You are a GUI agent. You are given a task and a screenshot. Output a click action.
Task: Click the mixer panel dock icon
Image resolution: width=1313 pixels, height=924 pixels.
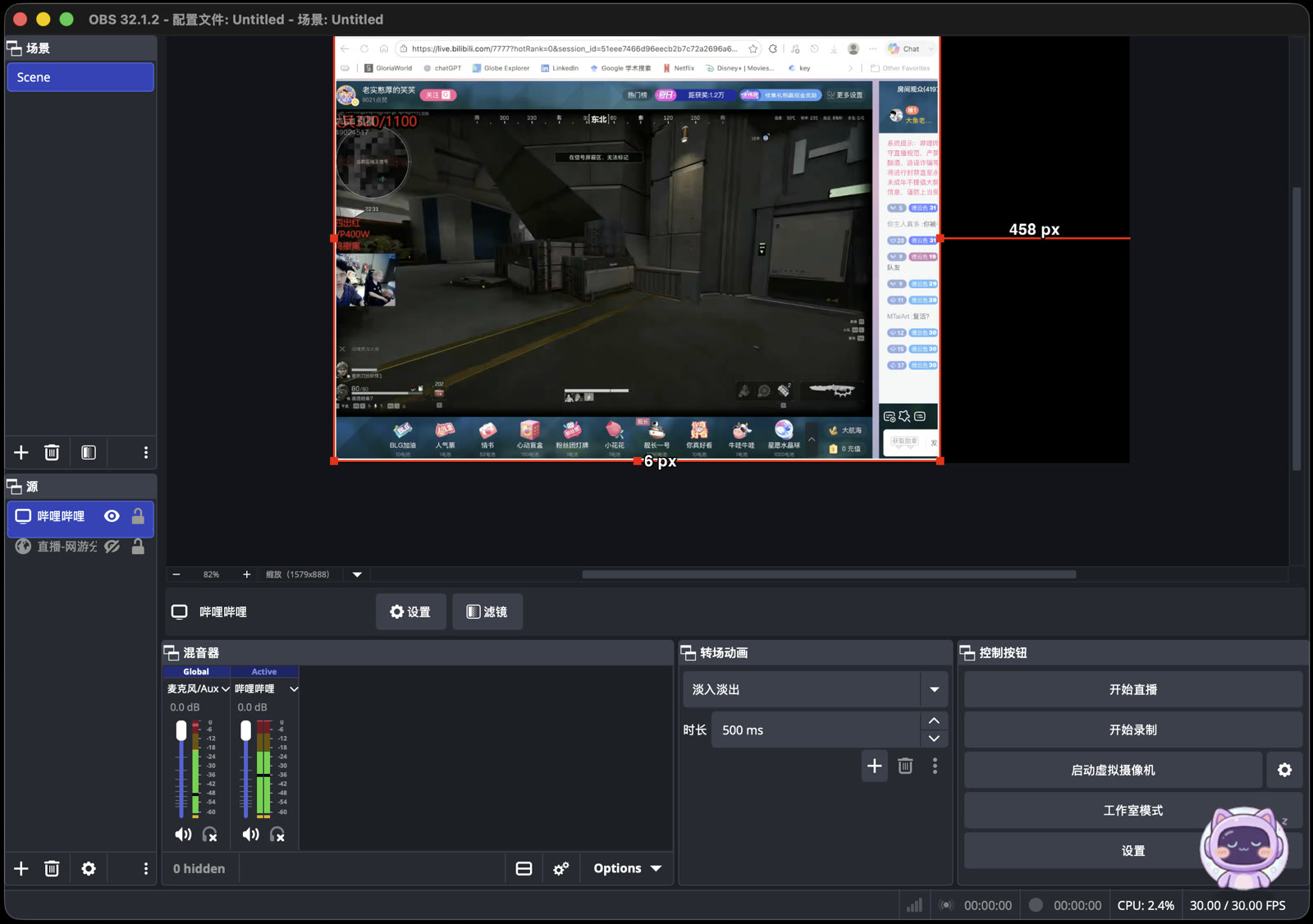tap(172, 652)
